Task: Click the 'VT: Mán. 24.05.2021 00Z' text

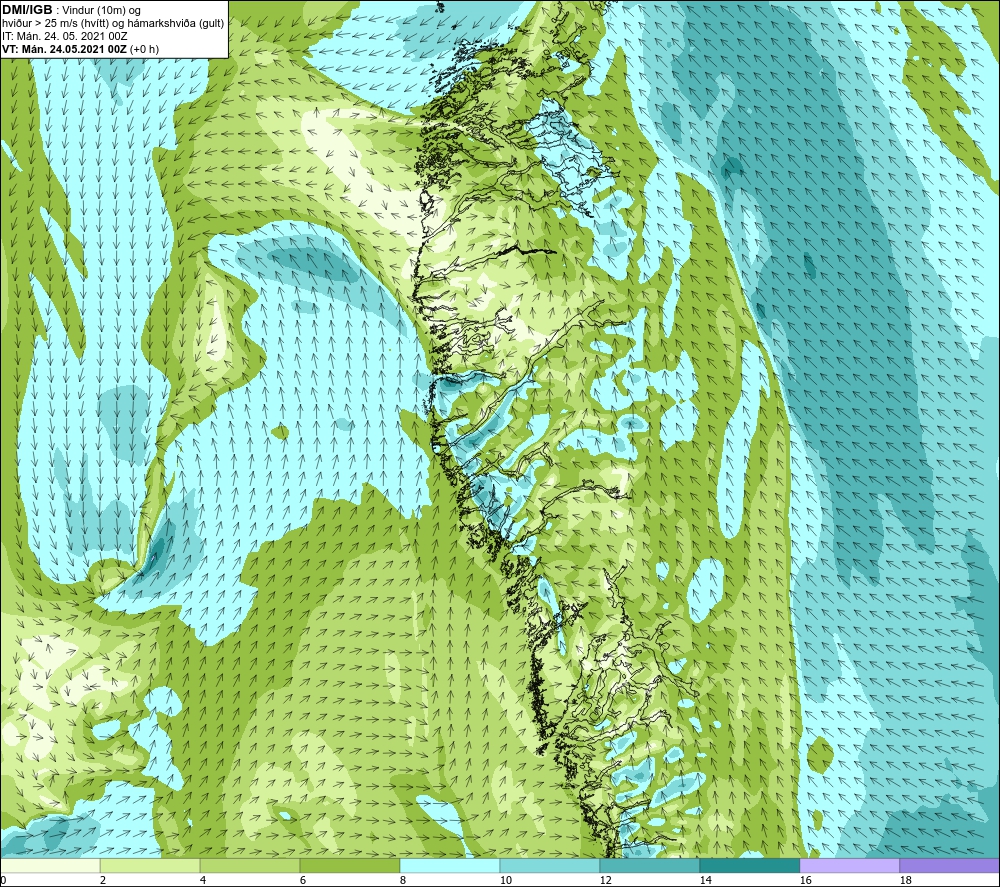Action: 64,49
